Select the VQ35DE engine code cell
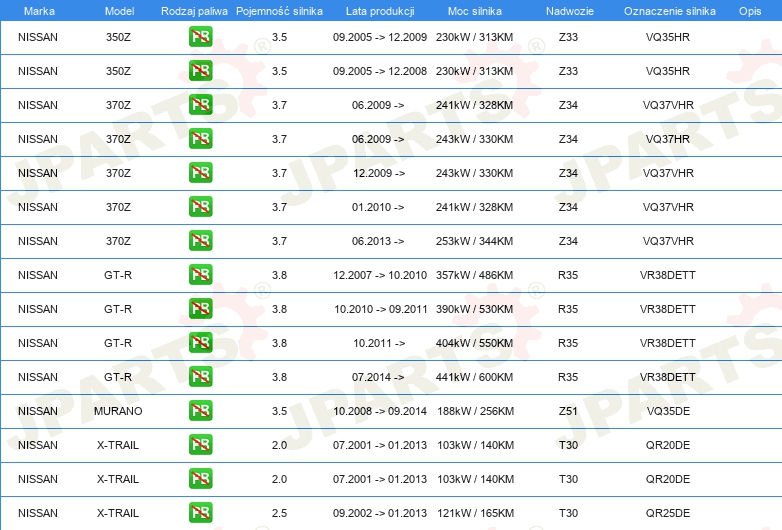 (x=668, y=411)
